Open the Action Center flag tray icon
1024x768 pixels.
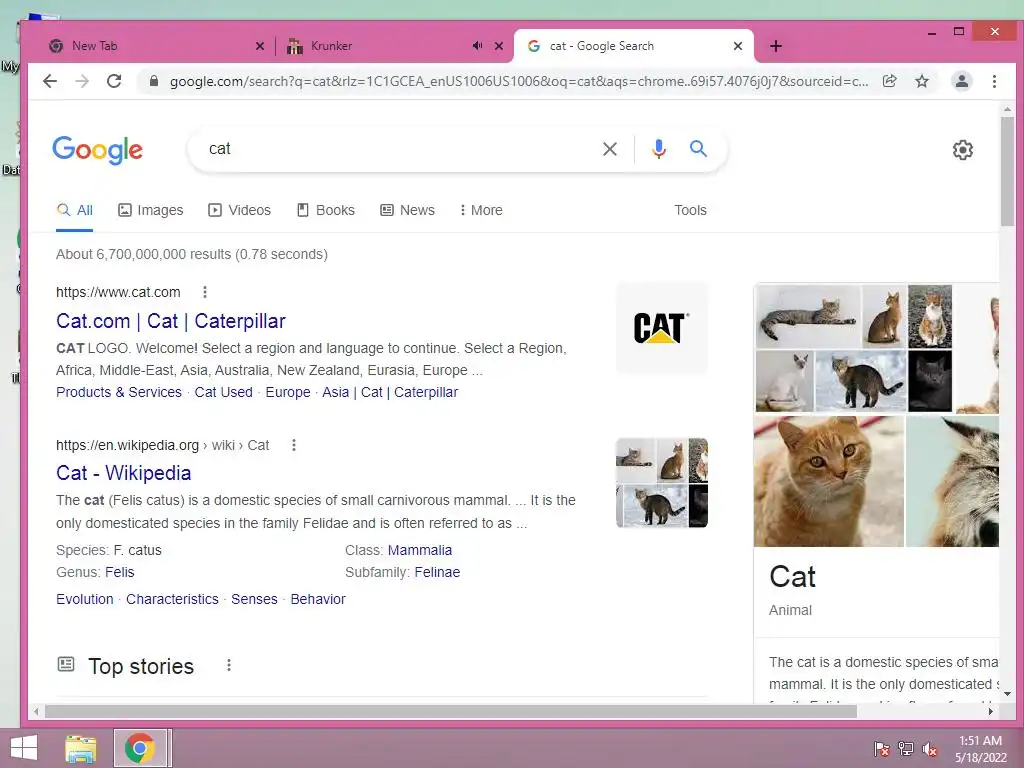882,749
